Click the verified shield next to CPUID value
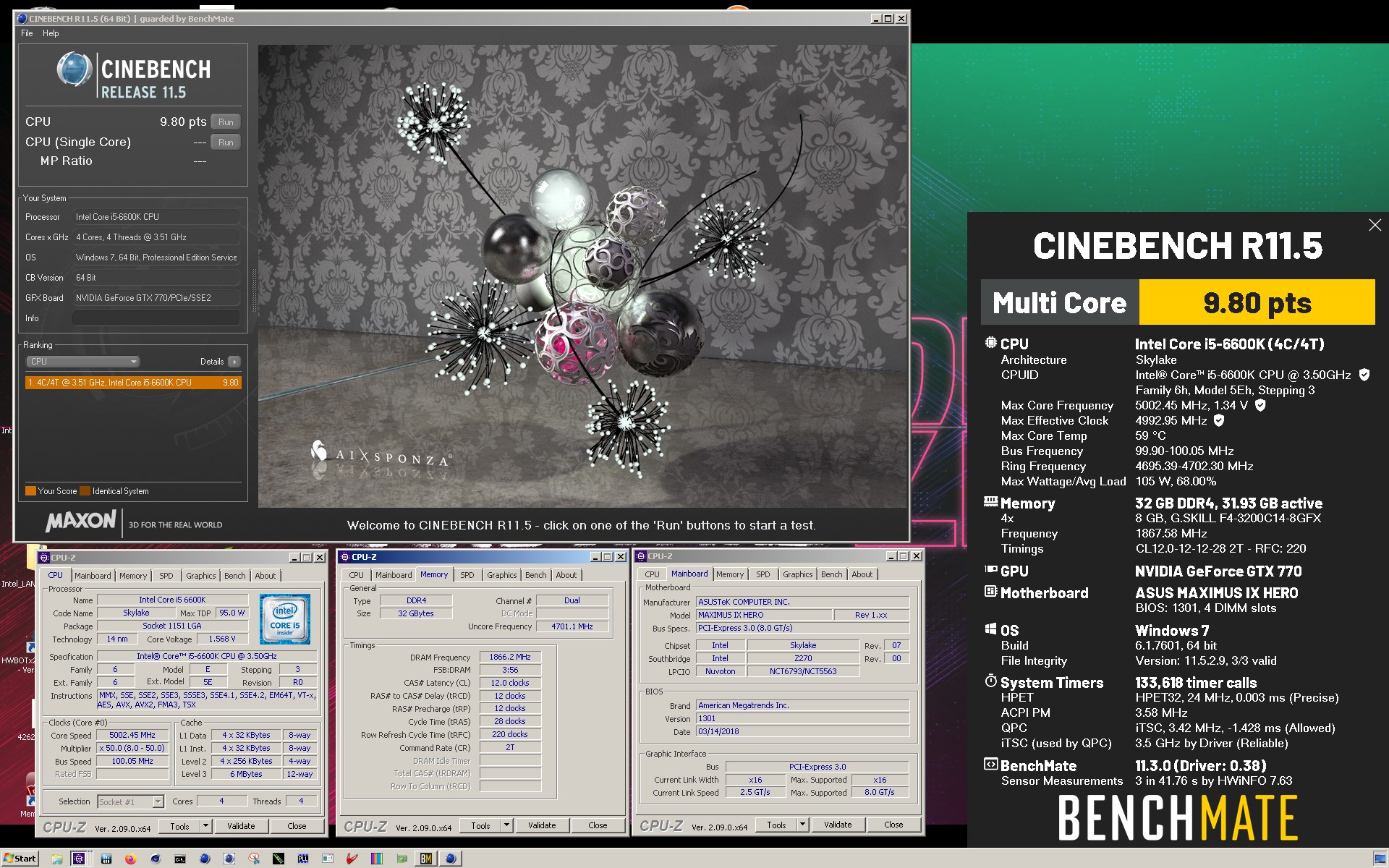This screenshot has height=868, width=1389. point(1364,375)
